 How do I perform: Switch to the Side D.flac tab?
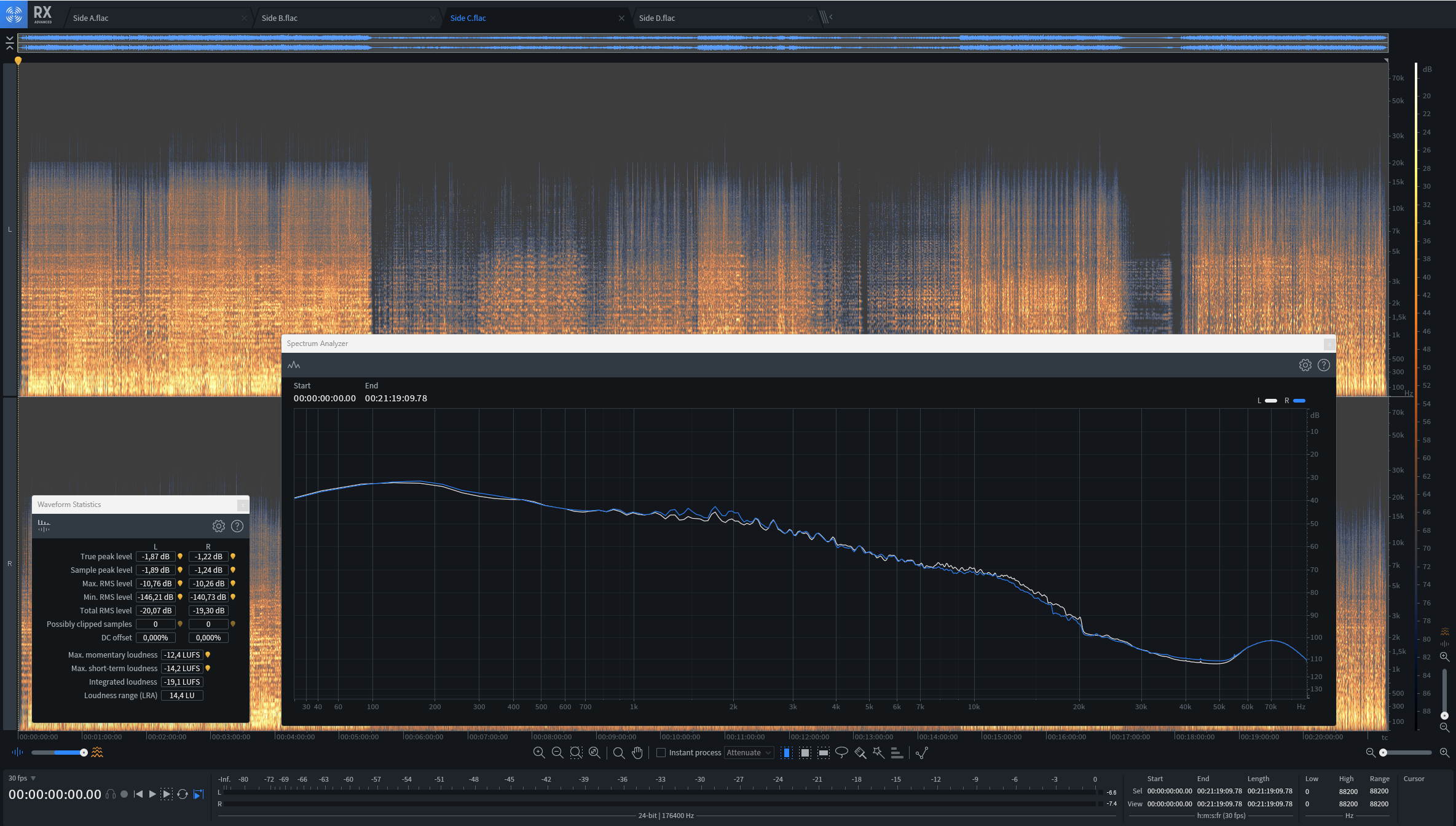pyautogui.click(x=656, y=18)
